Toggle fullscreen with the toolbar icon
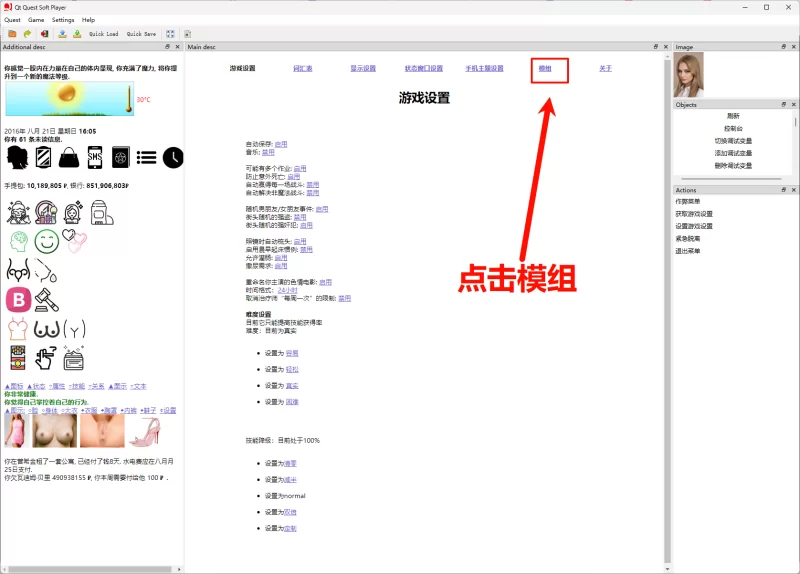This screenshot has width=800, height=574. click(170, 34)
